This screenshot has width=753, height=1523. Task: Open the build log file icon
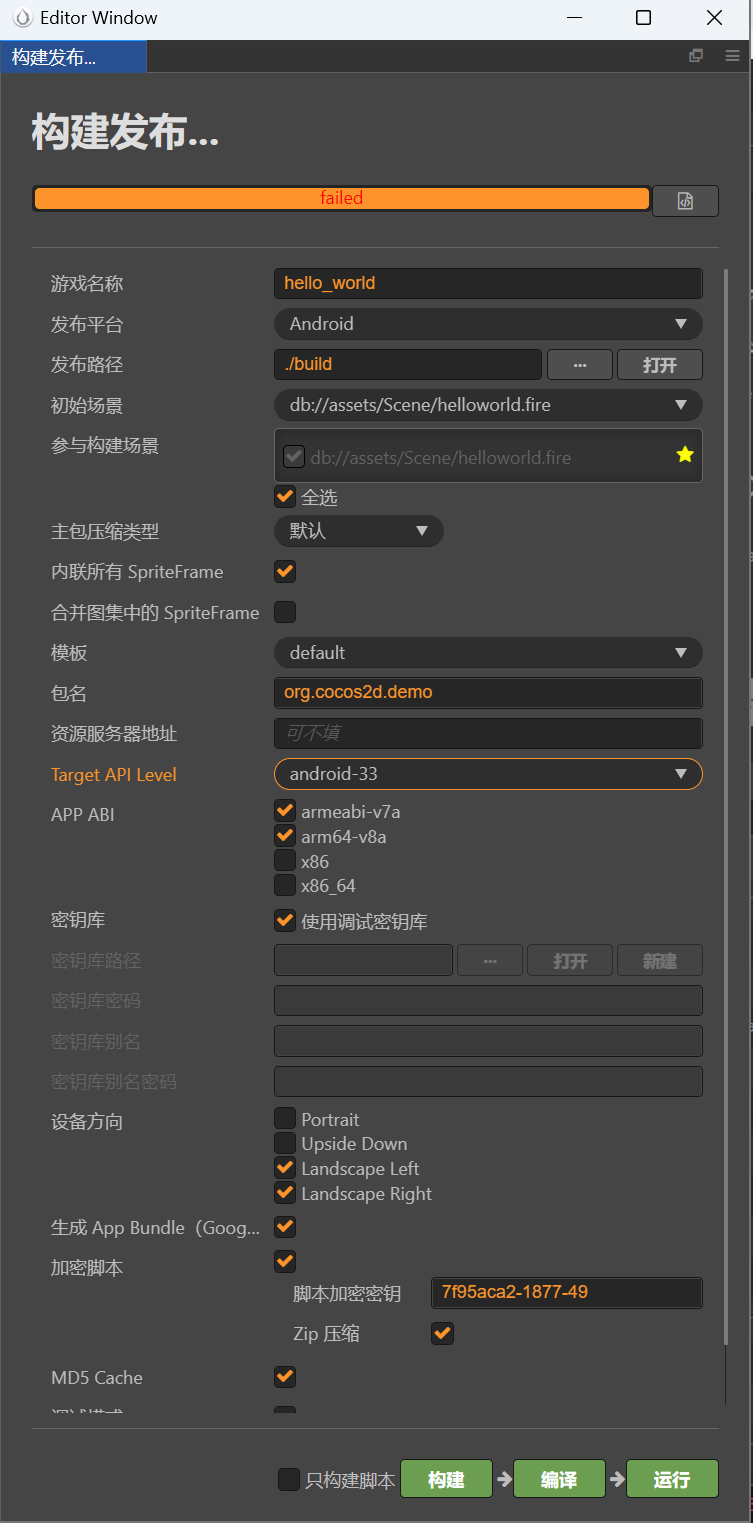tap(685, 200)
